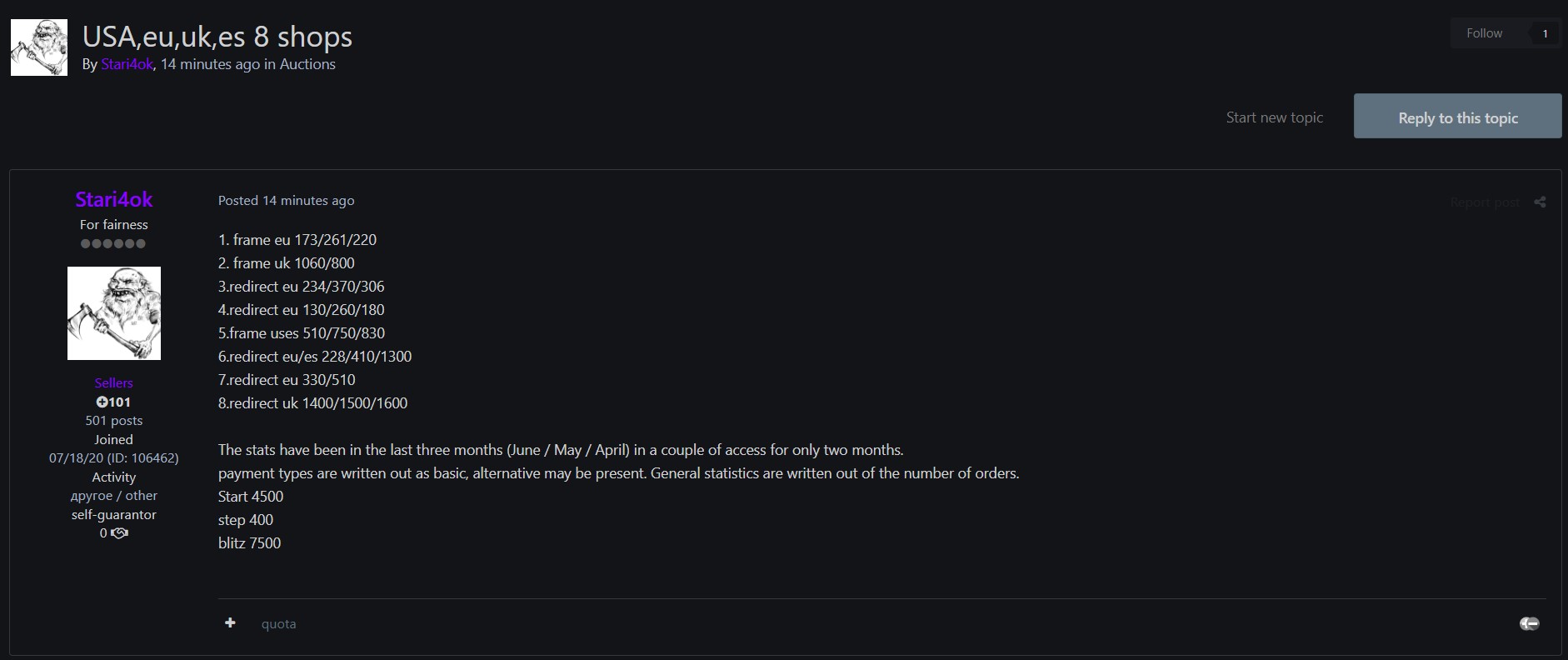The height and width of the screenshot is (660, 1568).
Task: Click Start new topic
Action: click(x=1274, y=117)
